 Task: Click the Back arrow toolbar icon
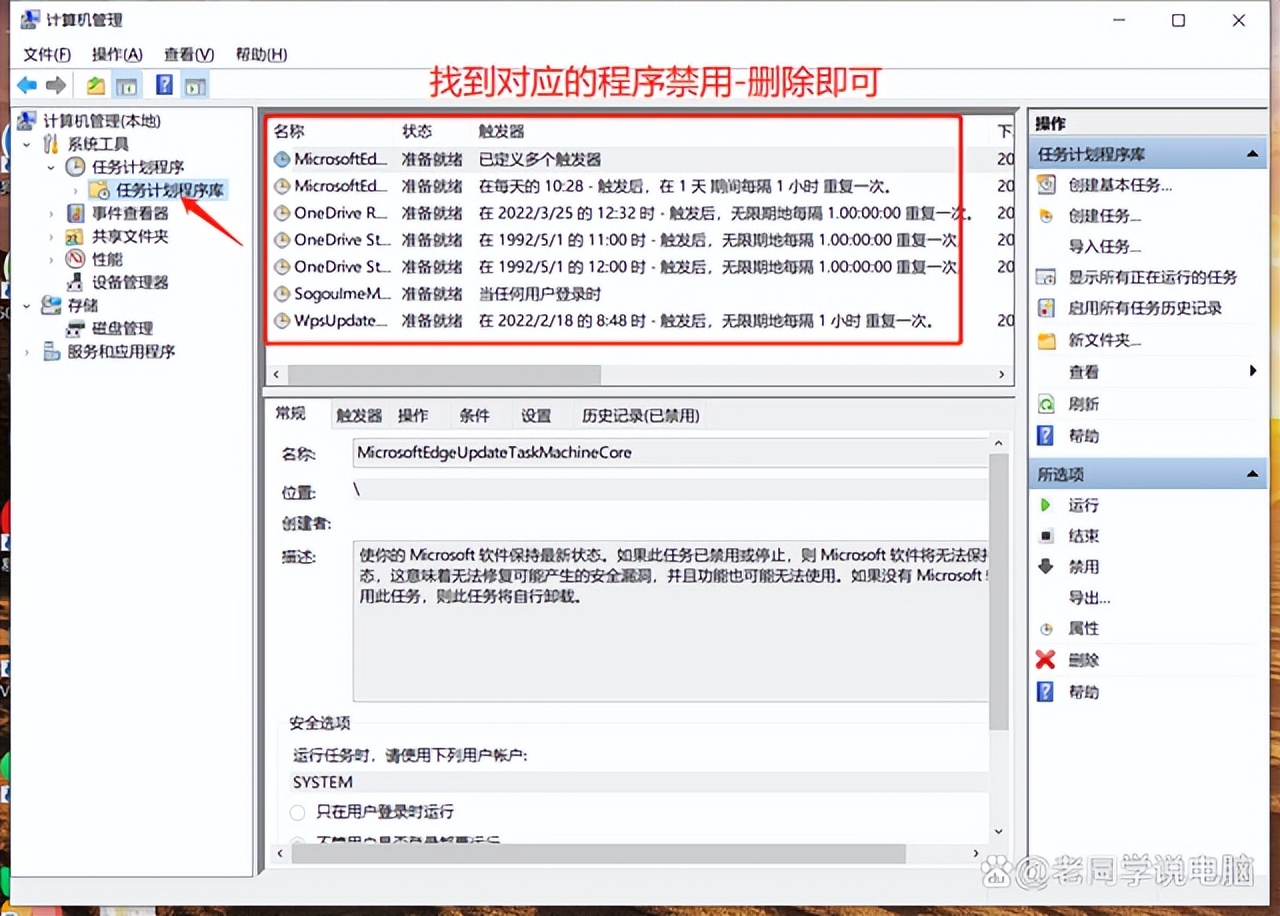[27, 86]
